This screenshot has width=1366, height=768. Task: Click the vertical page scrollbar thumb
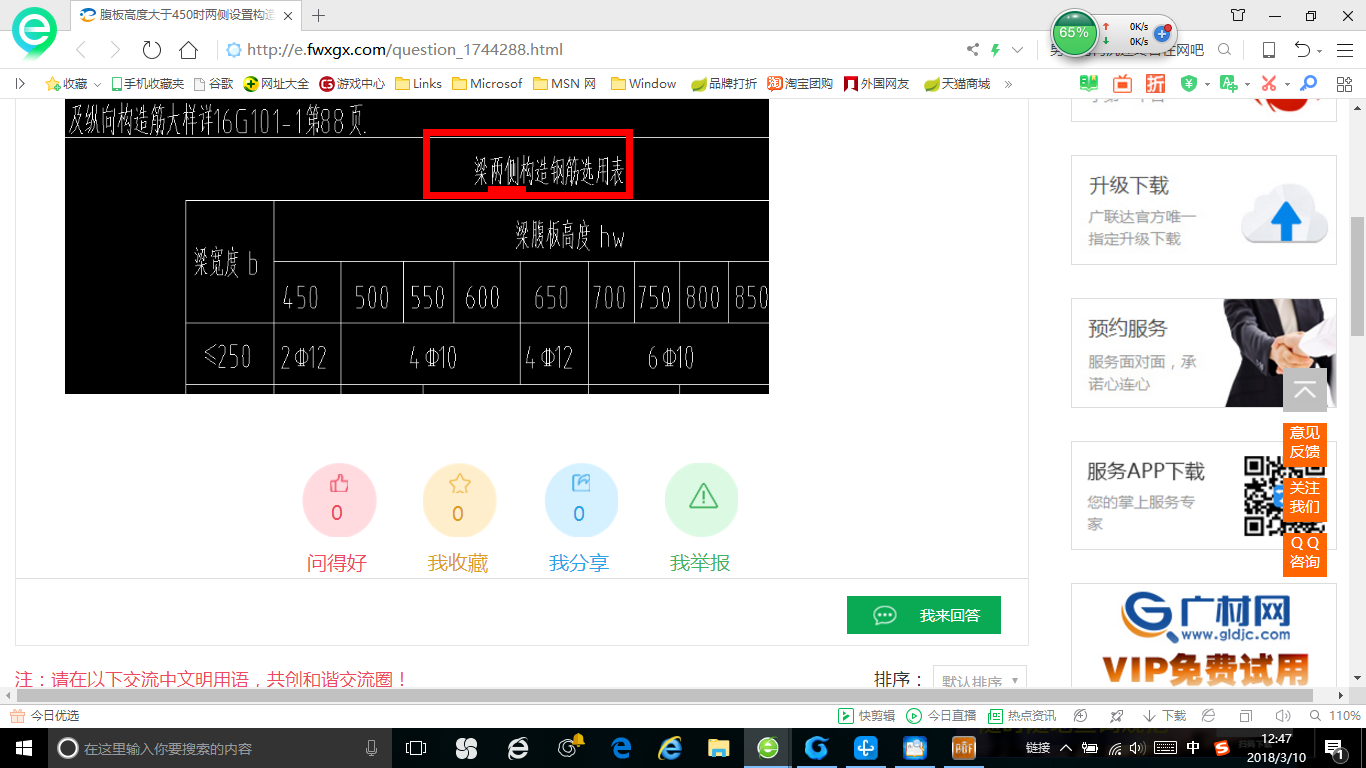point(1357,276)
